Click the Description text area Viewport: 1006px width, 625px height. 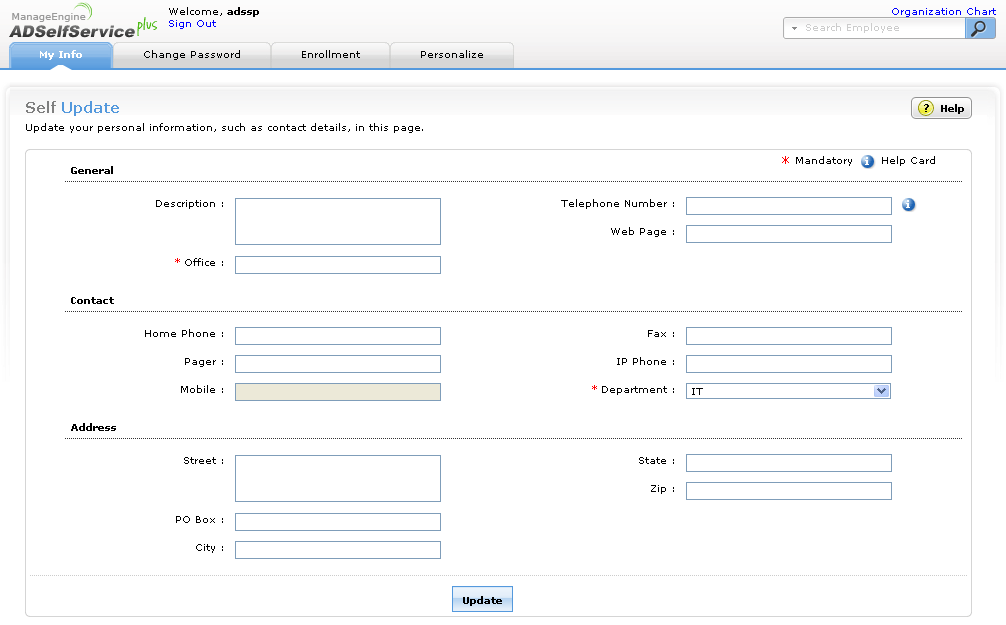(338, 221)
